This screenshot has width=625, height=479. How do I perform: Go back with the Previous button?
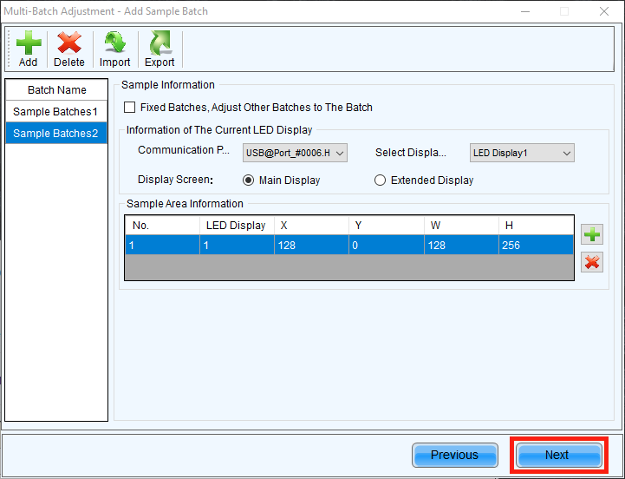(454, 455)
